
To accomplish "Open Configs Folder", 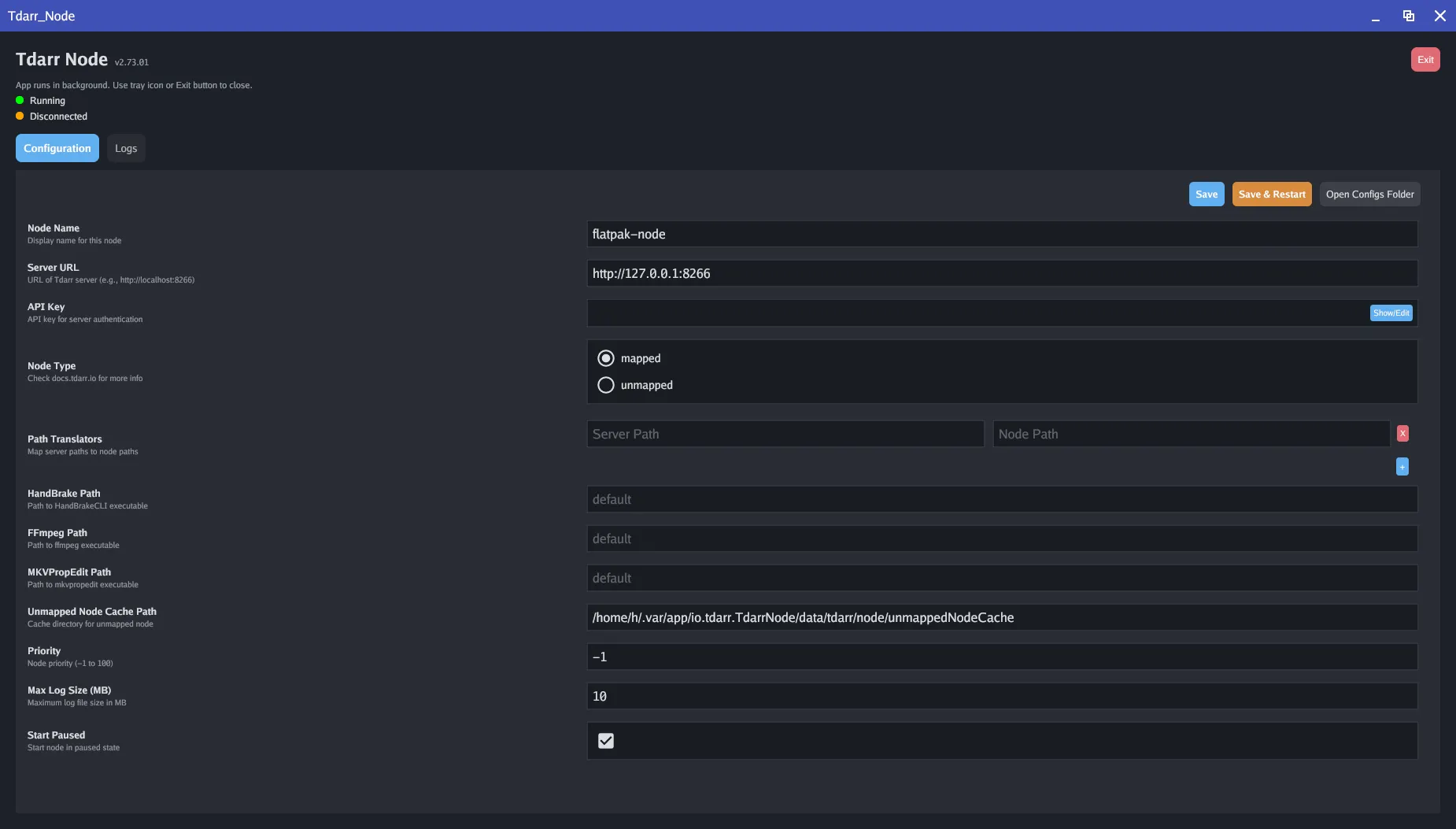I will pyautogui.click(x=1370, y=194).
